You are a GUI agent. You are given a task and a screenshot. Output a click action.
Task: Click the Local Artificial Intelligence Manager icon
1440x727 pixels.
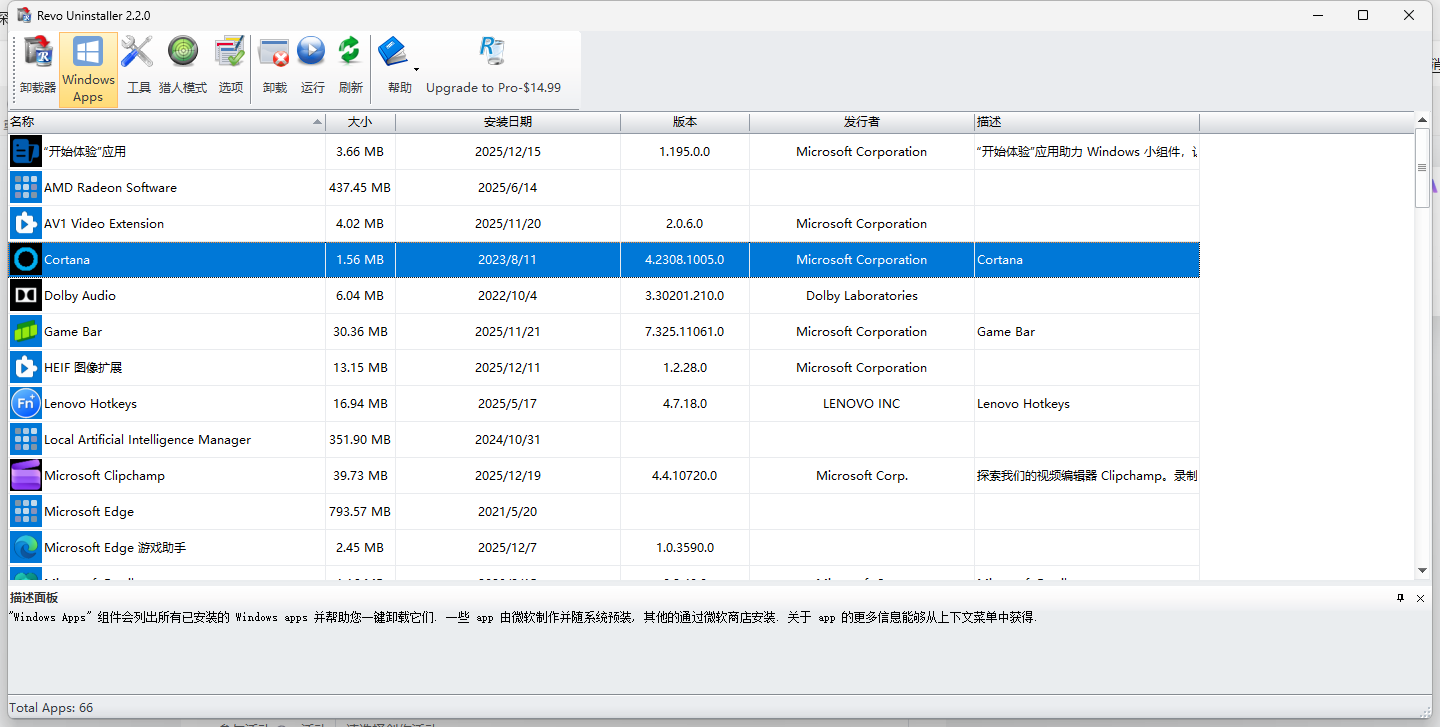pos(26,440)
